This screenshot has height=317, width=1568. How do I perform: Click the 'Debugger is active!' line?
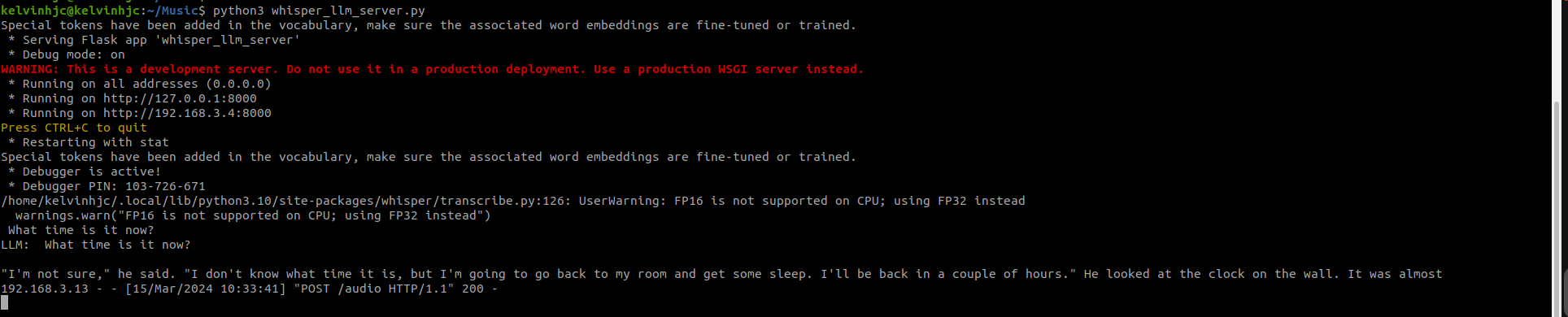[85, 172]
